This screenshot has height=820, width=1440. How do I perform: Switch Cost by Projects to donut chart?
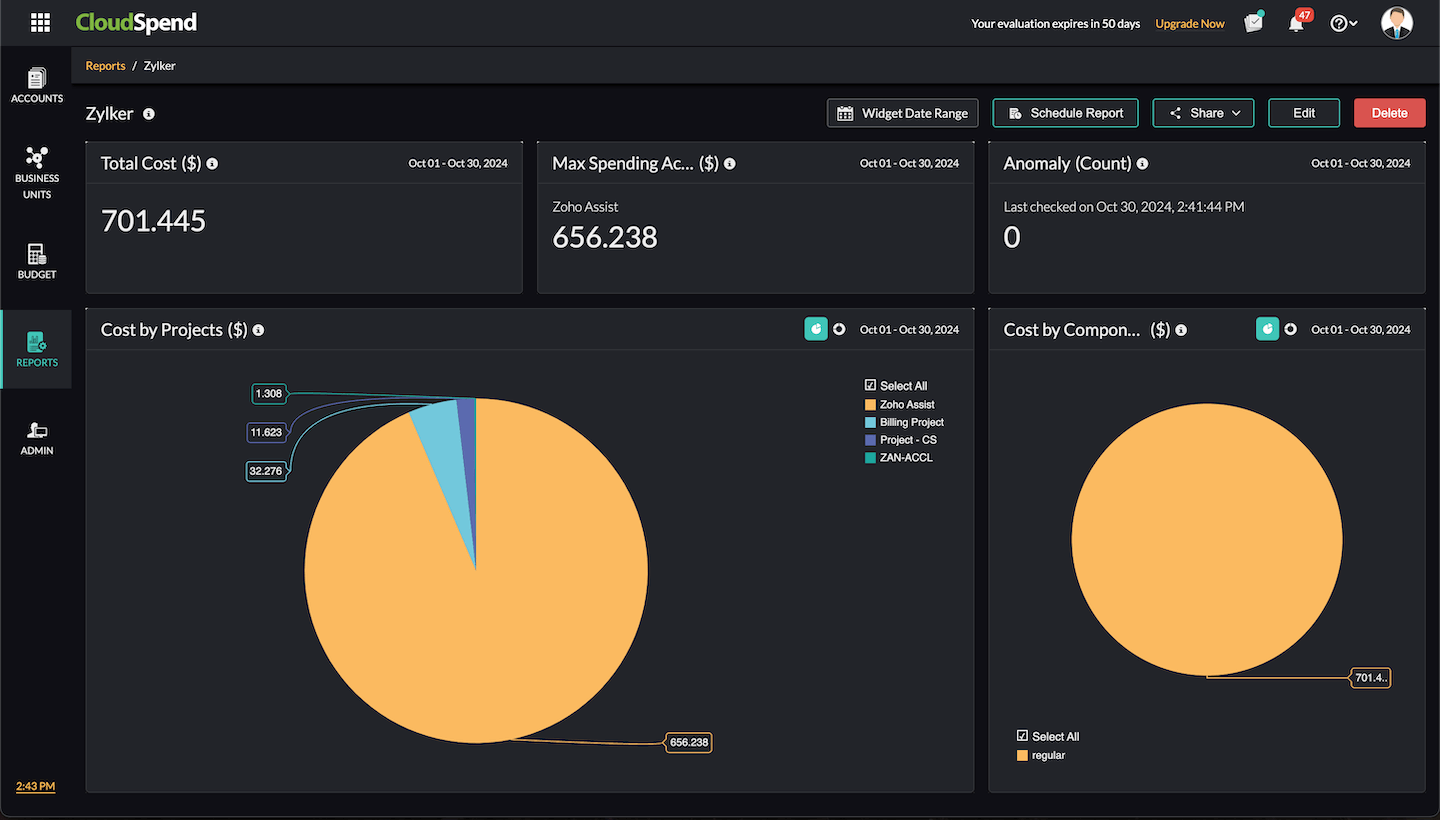[x=839, y=329]
